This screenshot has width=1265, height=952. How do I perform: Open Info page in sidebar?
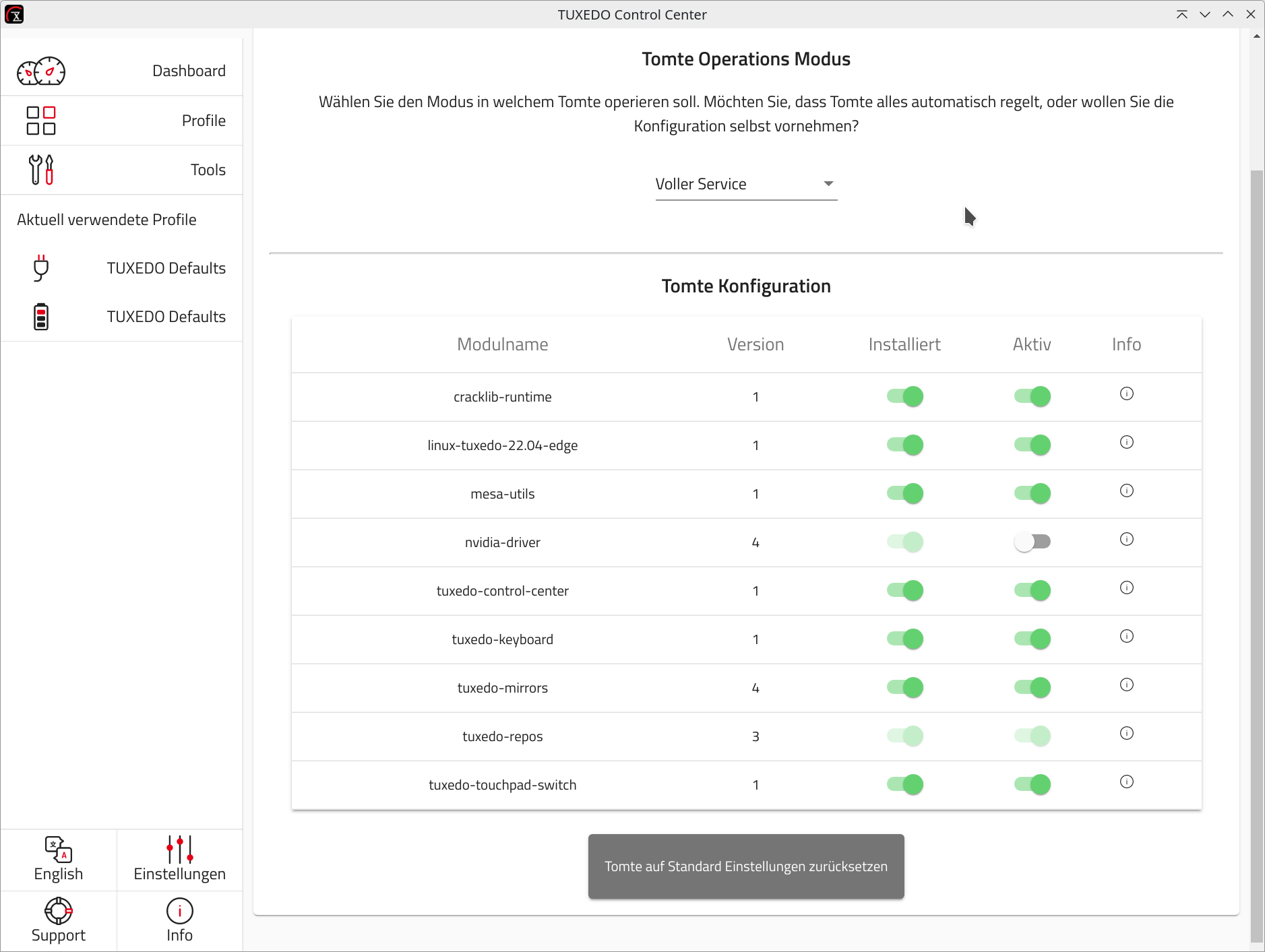tap(180, 921)
